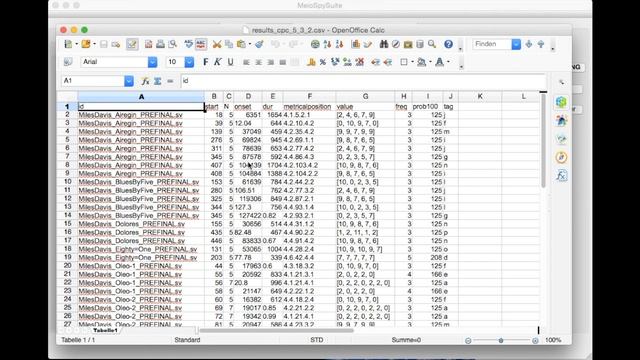The width and height of the screenshot is (640, 360).
Task: Click the zoom in plus button
Action: coord(535,340)
